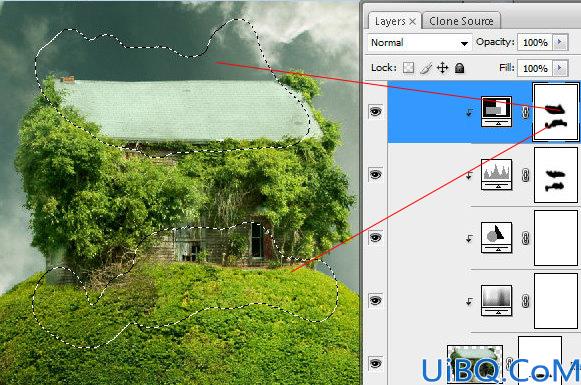Screen dimensions: 581x385
Task: Select the gradient-style adjustment icon
Action: tap(497, 301)
